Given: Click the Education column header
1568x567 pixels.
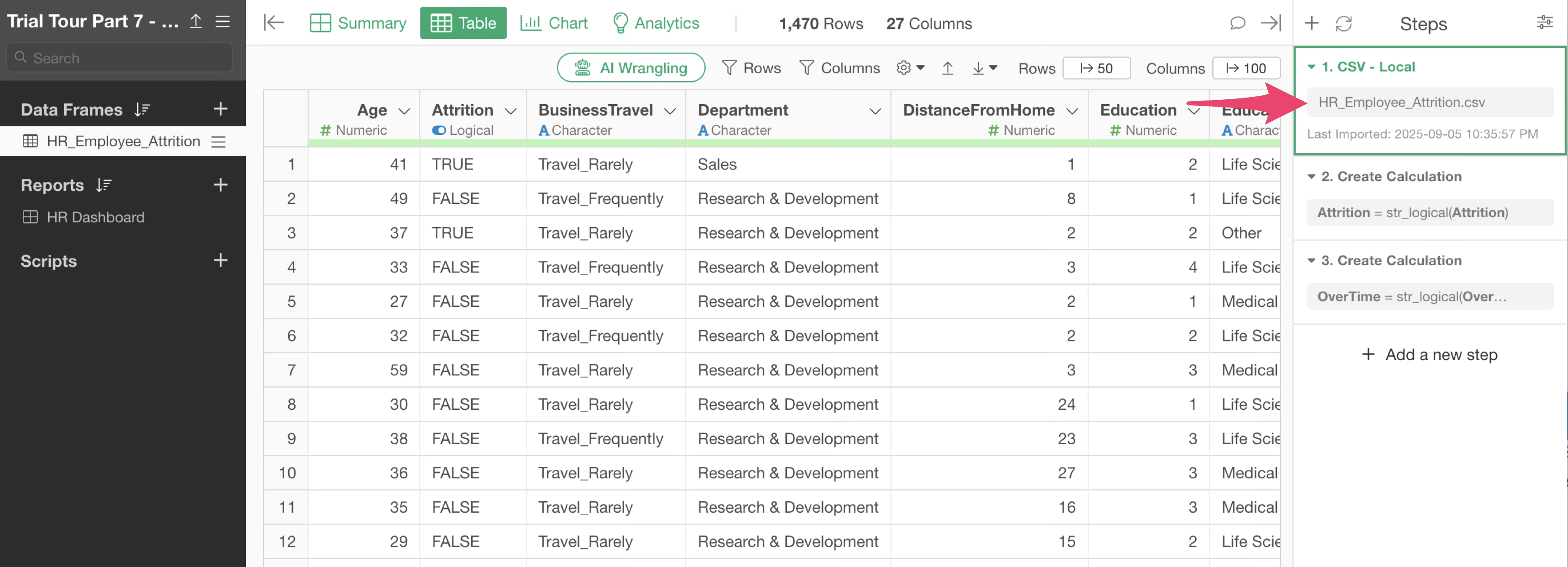Looking at the screenshot, I should click(1138, 110).
